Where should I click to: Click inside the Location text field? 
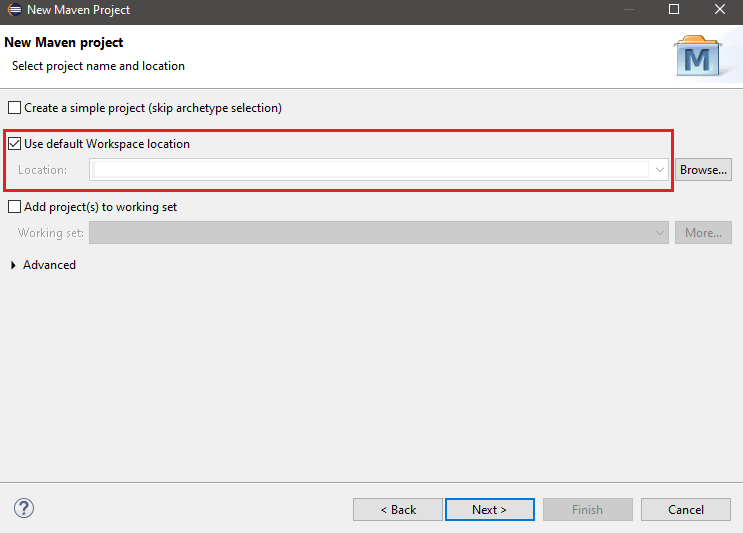(370, 170)
